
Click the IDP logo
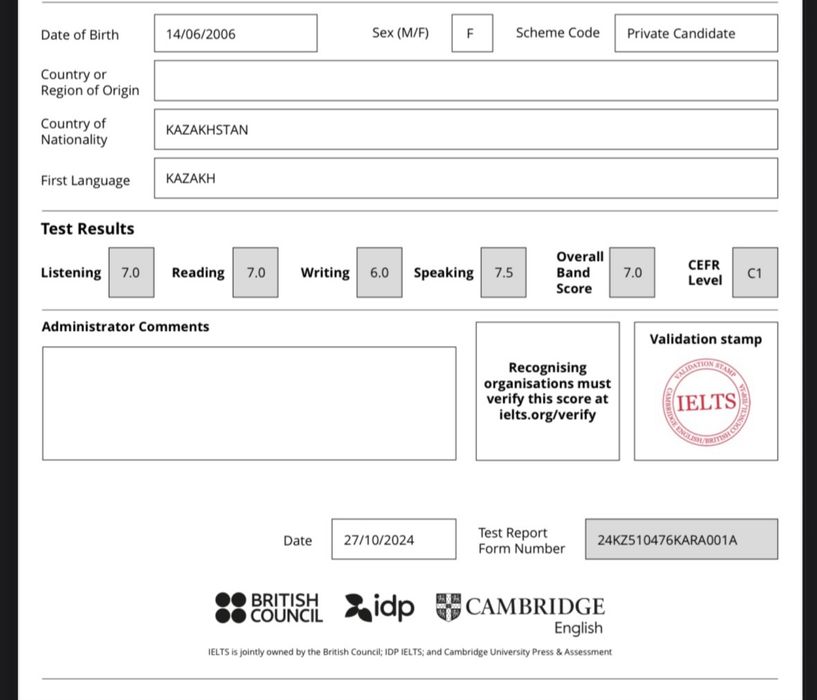379,607
